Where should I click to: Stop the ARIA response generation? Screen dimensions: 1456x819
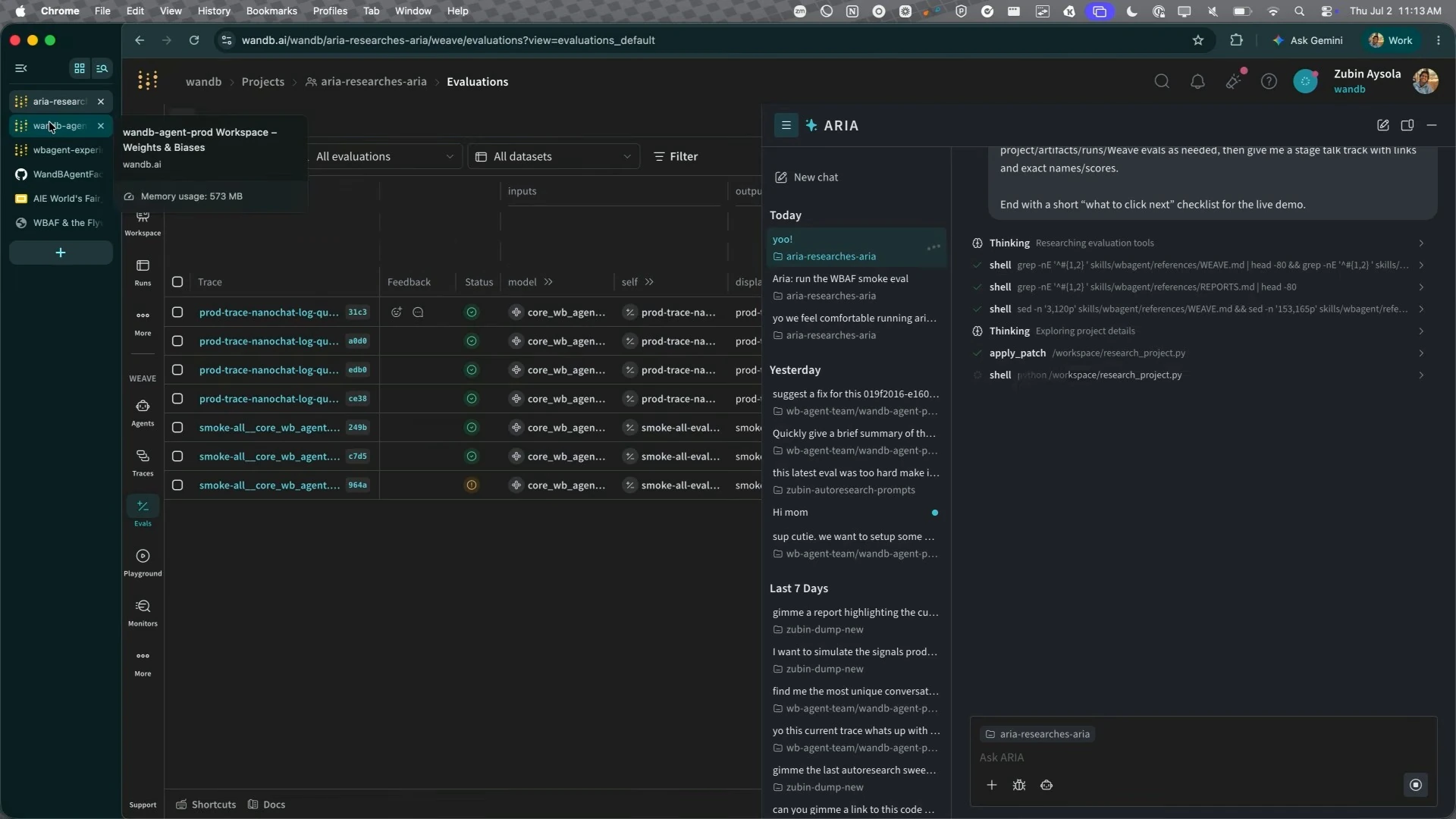(x=1415, y=785)
